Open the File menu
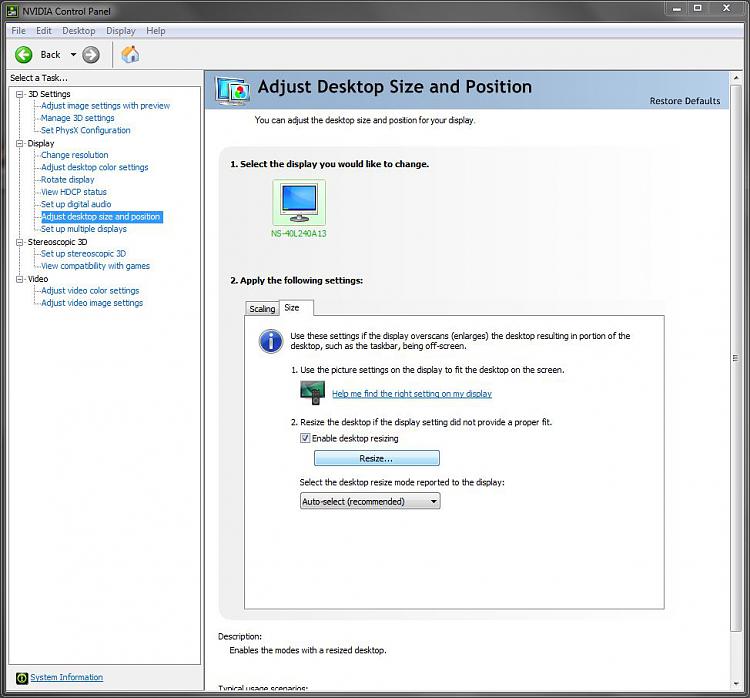Screen dimensions: 750x698 point(19,31)
